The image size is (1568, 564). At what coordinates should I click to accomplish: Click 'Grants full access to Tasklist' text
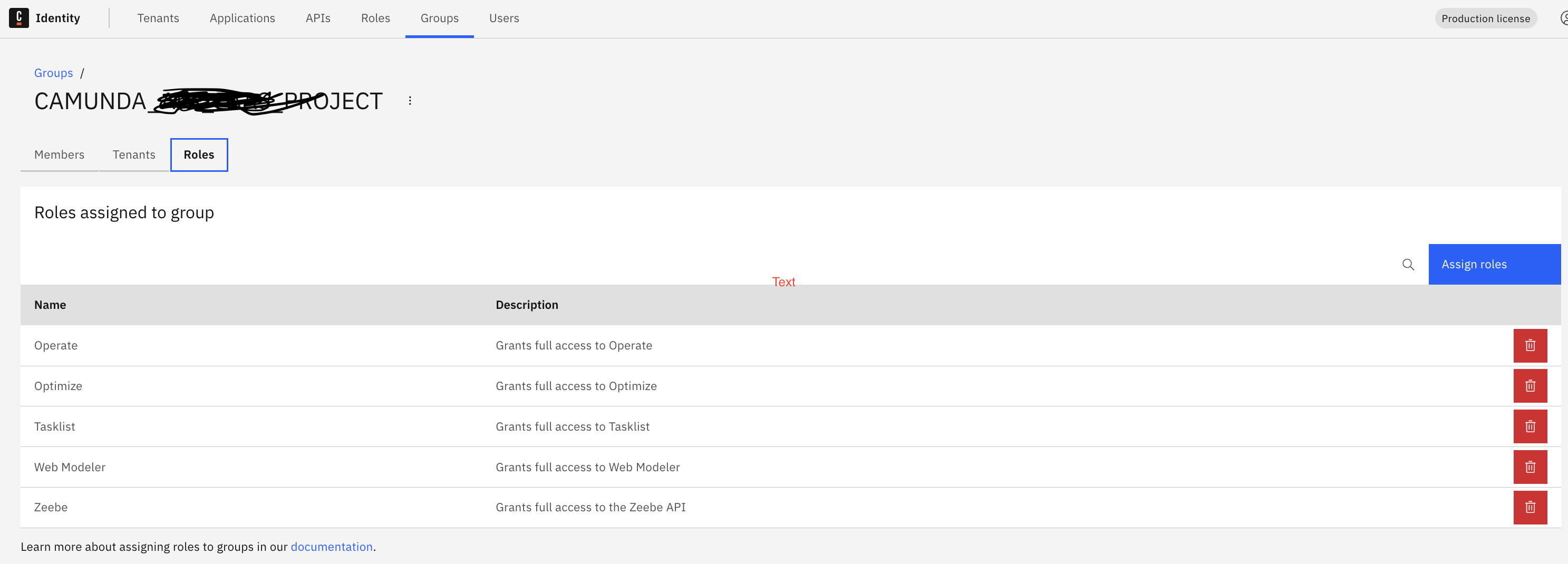coord(572,426)
